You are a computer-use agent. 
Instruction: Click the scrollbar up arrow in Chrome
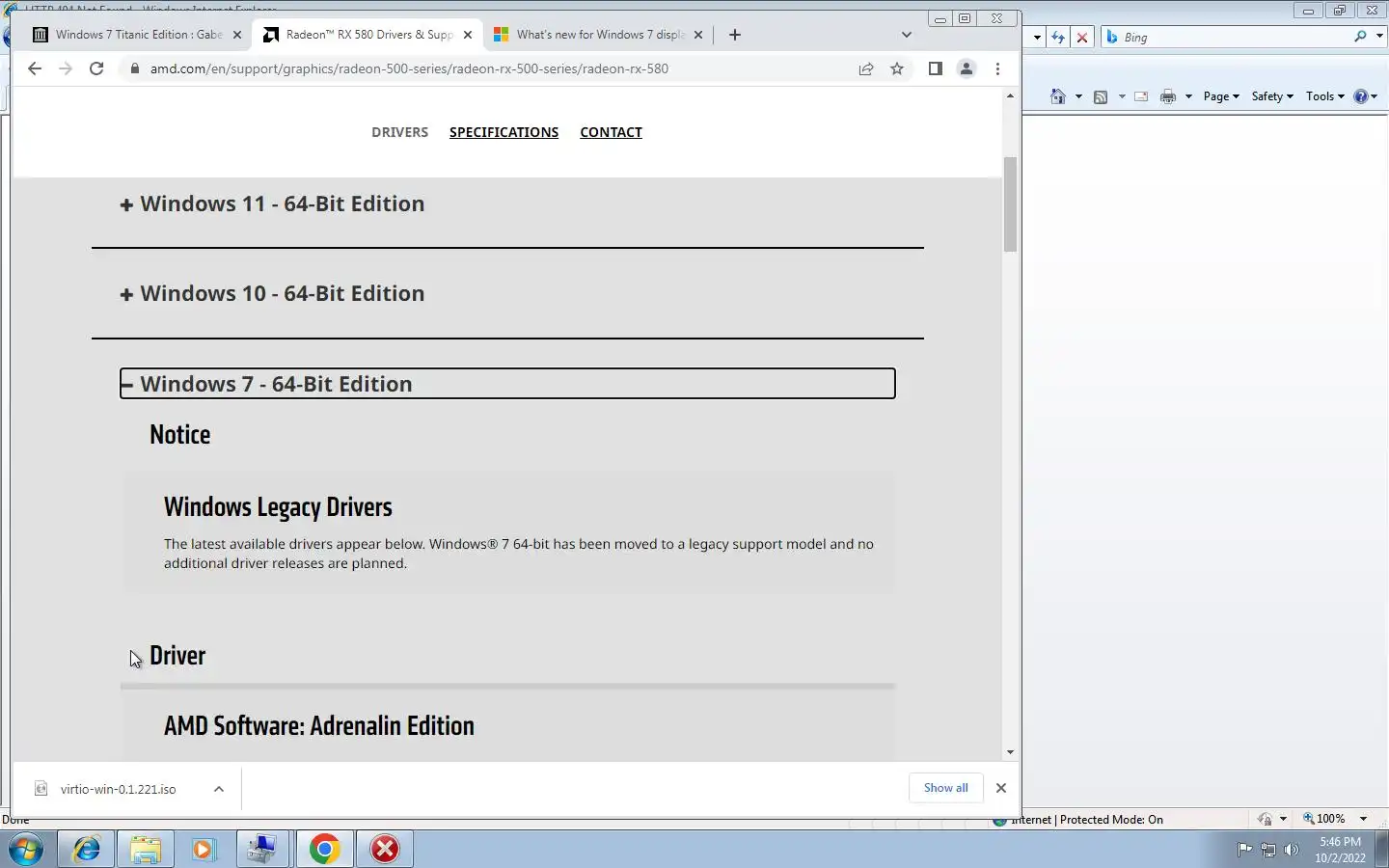pos(1010,95)
